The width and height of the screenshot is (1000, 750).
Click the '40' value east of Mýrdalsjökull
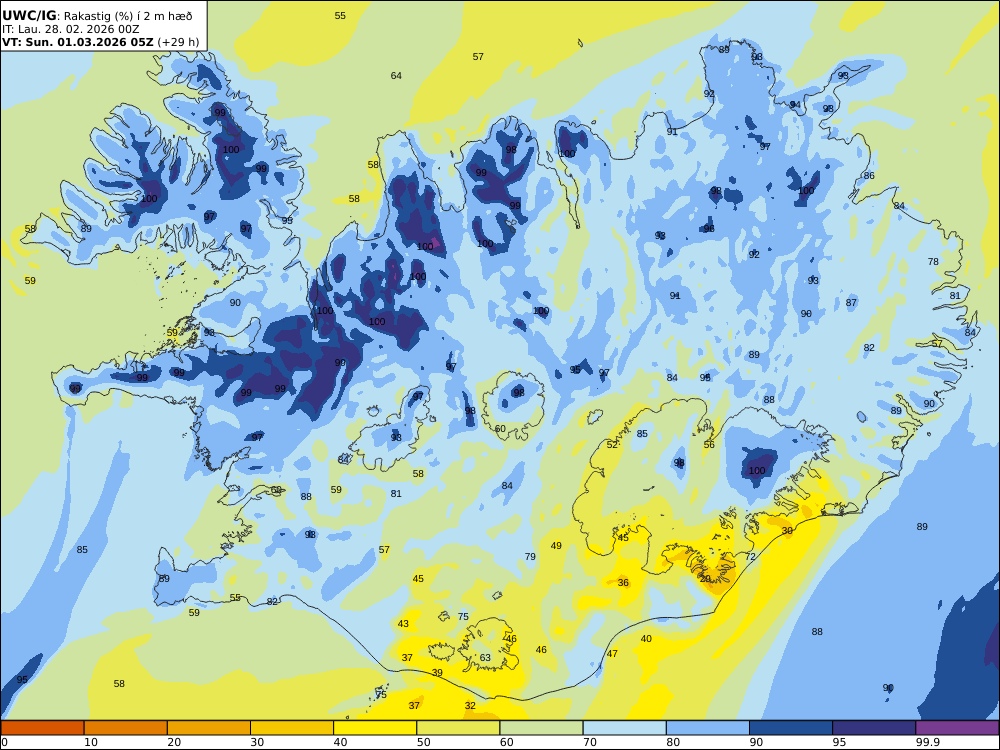[x=646, y=638]
